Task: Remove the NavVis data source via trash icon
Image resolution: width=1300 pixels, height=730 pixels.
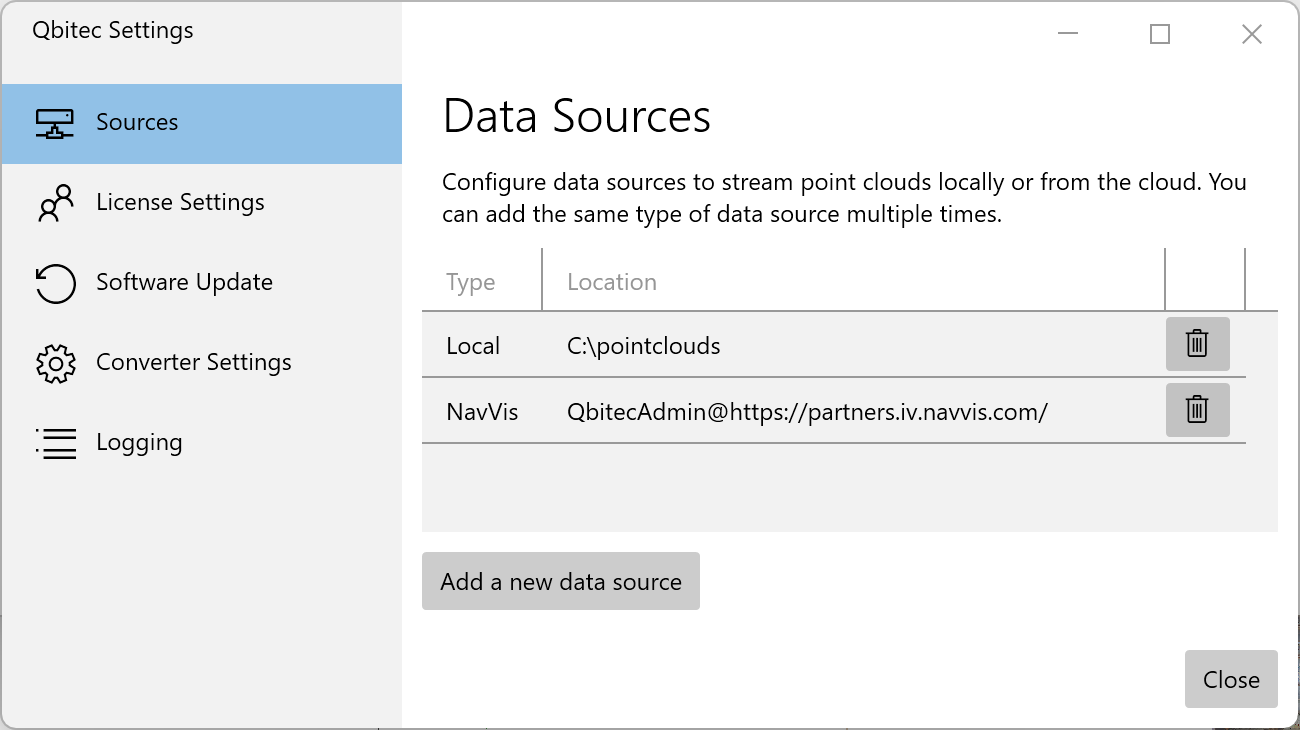Action: tap(1197, 410)
